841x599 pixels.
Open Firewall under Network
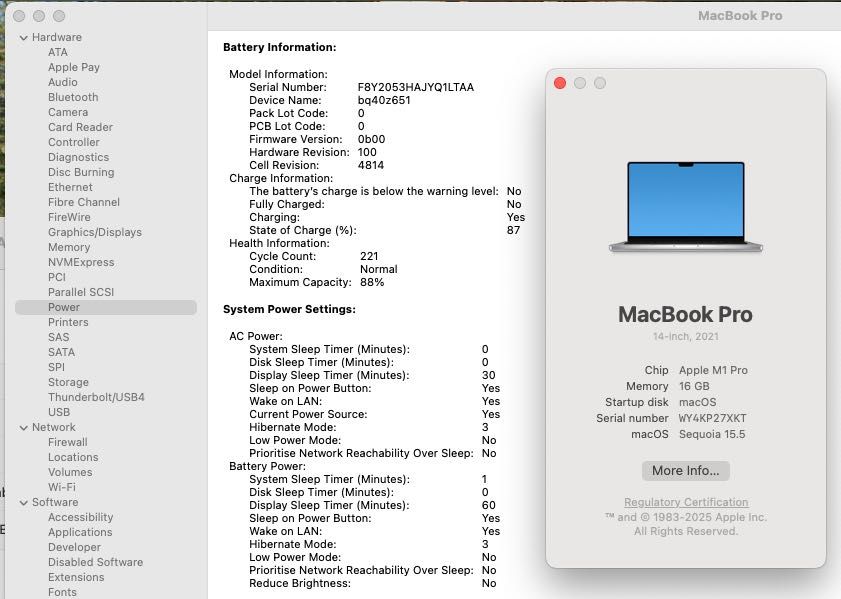(x=67, y=442)
